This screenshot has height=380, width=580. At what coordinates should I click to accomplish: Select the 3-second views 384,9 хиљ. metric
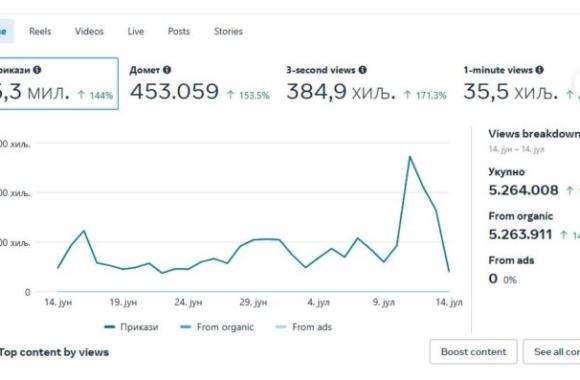click(x=366, y=83)
